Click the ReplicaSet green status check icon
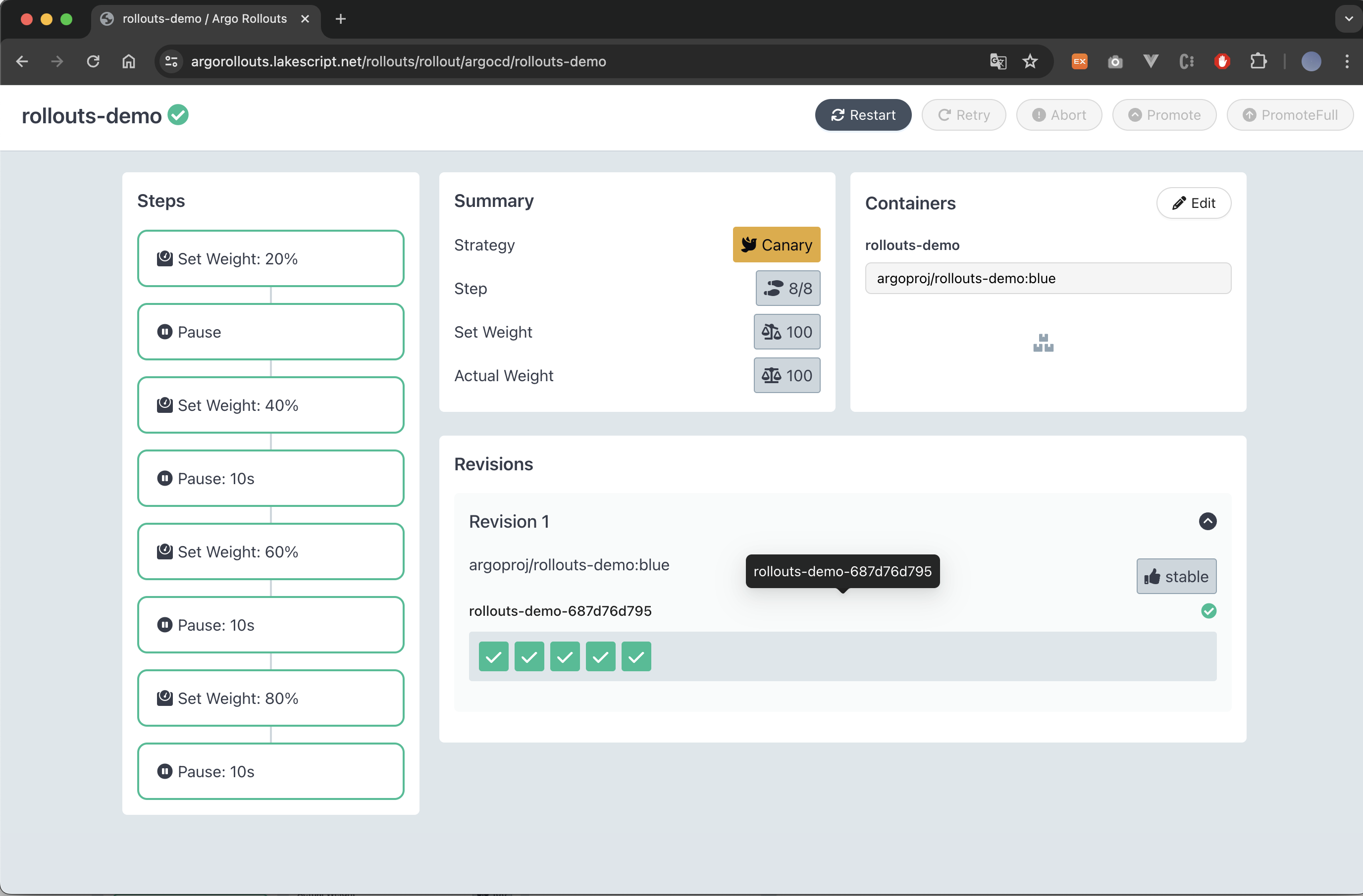Image resolution: width=1363 pixels, height=896 pixels. [x=1208, y=611]
